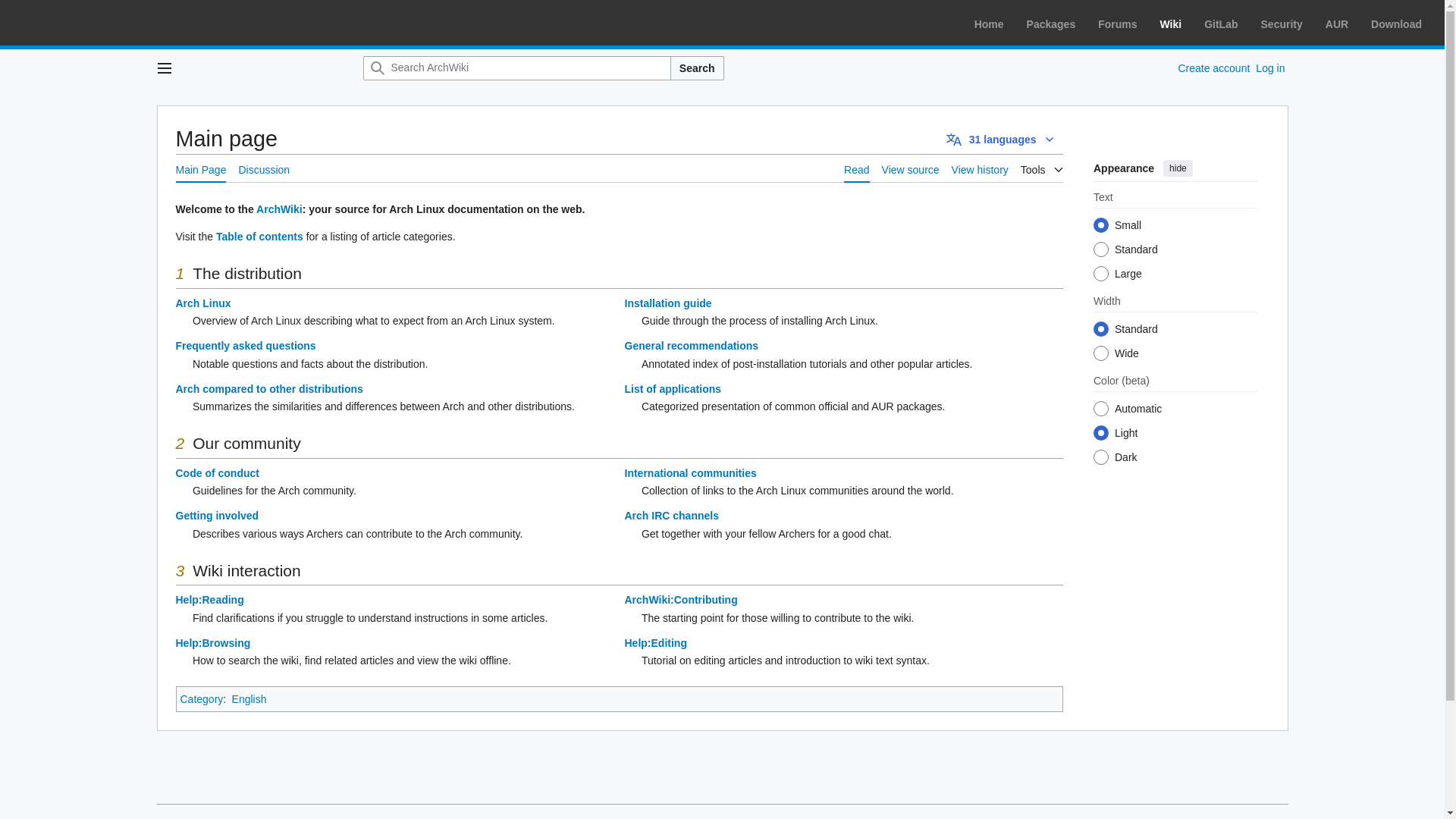1456x819 pixels.
Task: Click 'The distribution' section heading
Action: coord(247,274)
